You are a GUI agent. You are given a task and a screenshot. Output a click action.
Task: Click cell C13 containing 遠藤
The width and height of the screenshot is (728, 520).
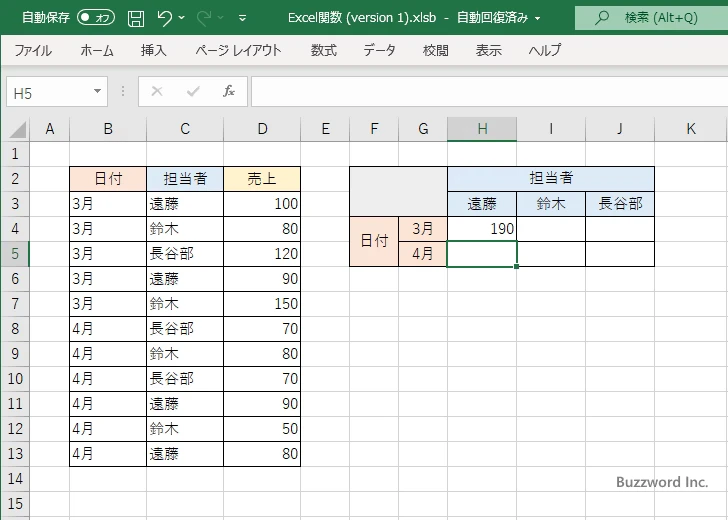pyautogui.click(x=185, y=454)
